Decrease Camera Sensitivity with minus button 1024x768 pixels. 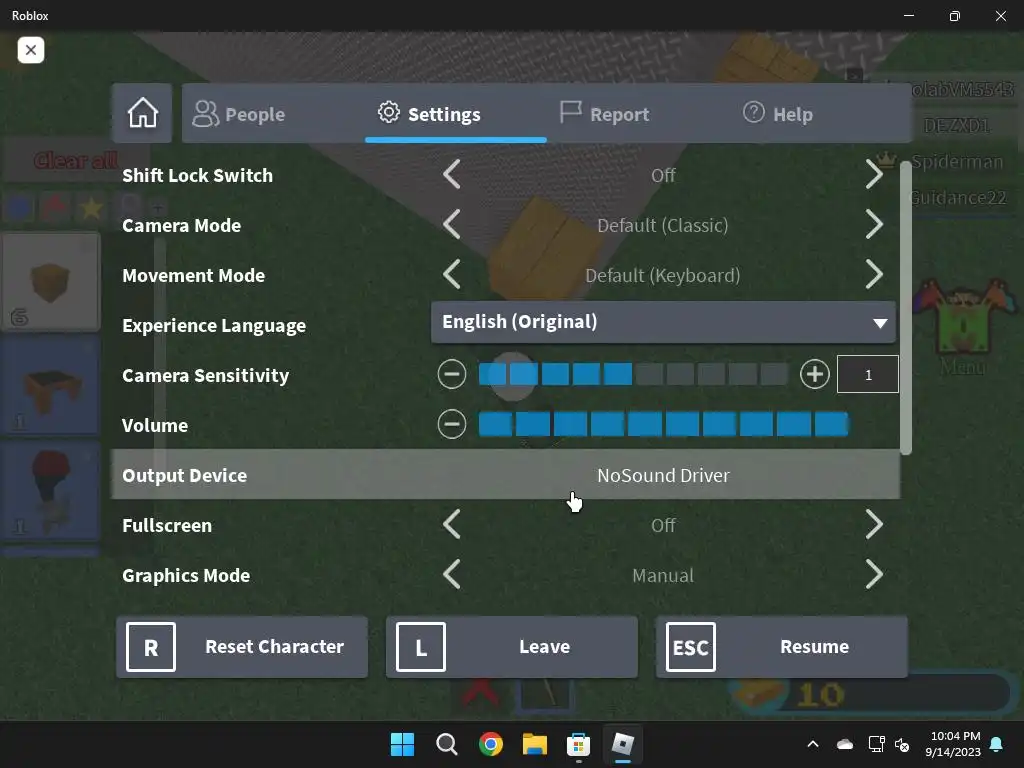[452, 374]
